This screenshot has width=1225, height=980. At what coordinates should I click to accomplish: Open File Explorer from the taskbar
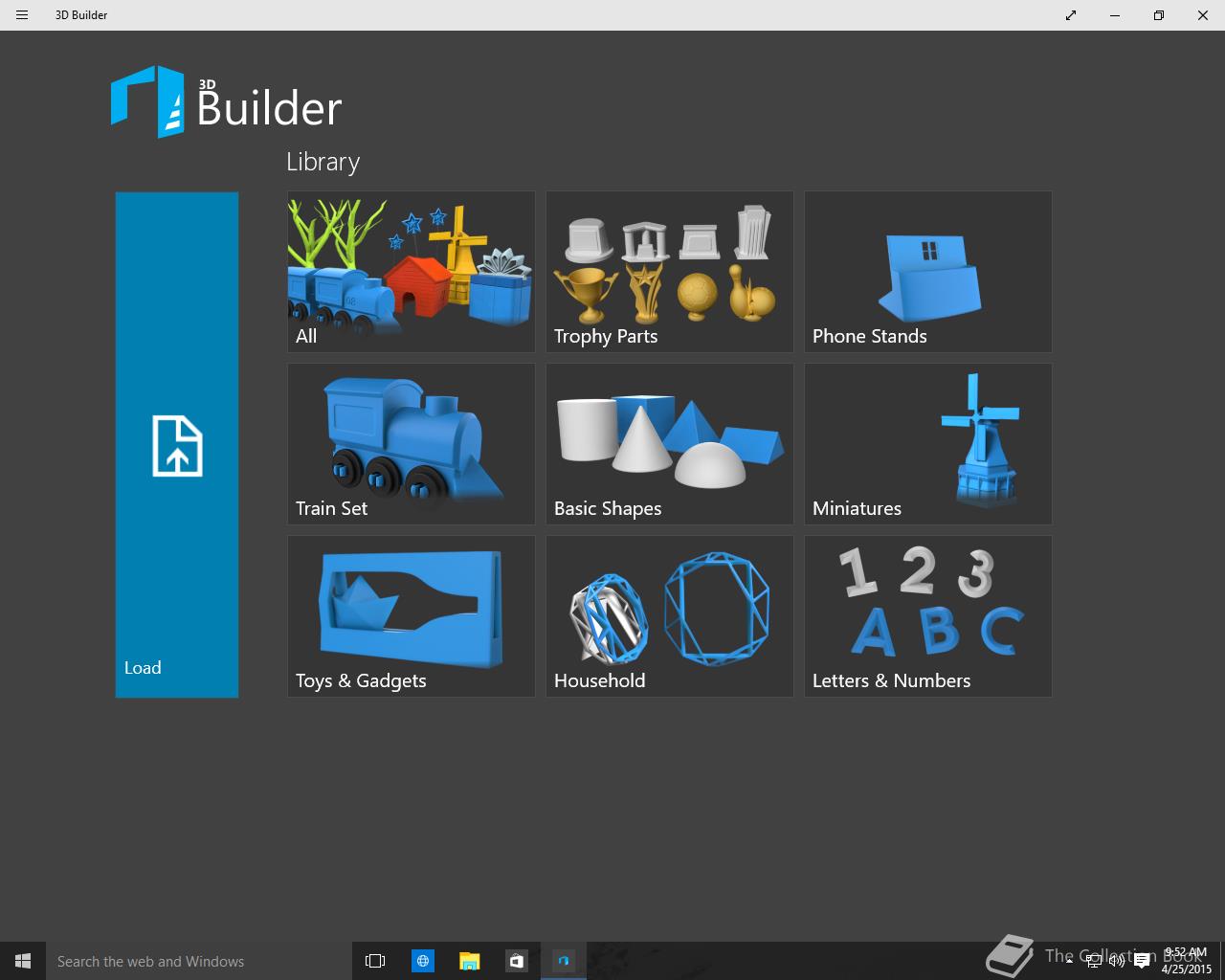[469, 961]
